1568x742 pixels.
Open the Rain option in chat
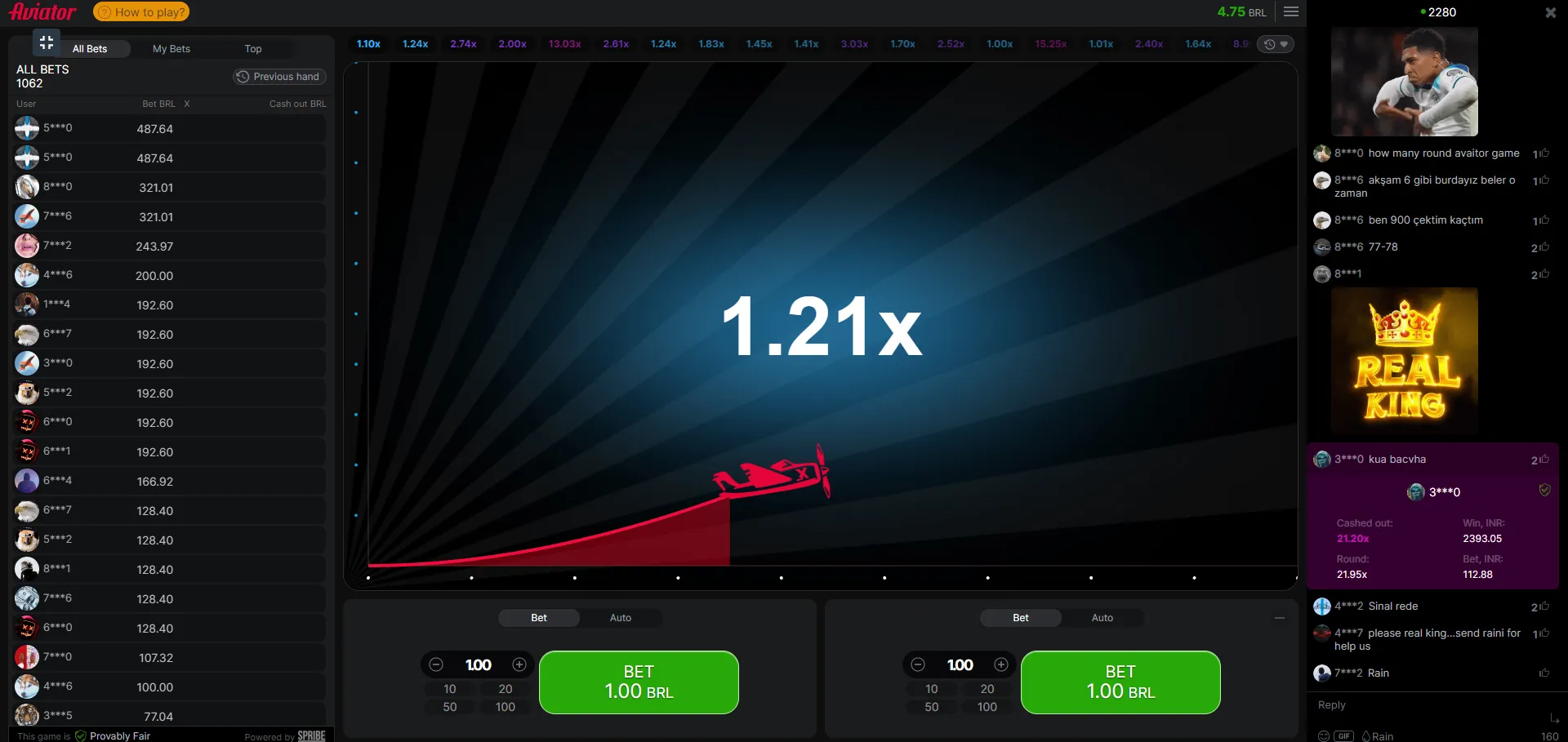pos(1378,735)
